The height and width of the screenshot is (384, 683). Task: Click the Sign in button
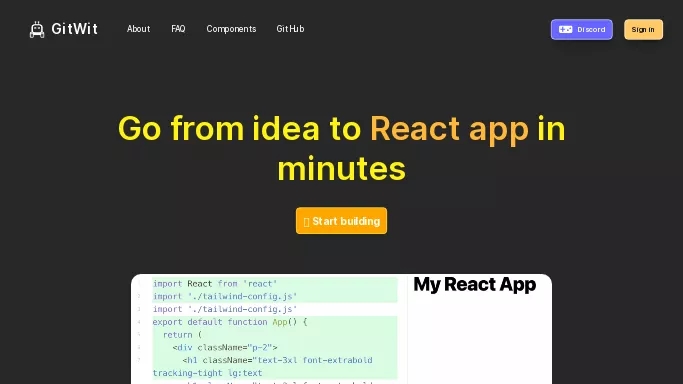[x=643, y=30]
